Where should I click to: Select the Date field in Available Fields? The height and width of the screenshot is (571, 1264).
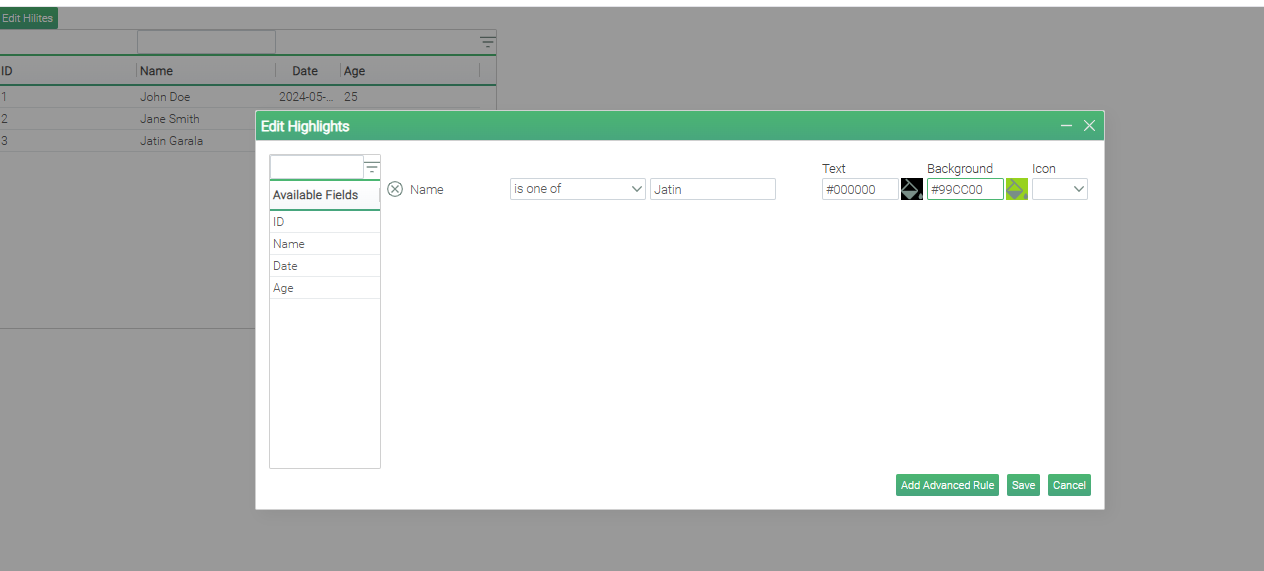pyautogui.click(x=324, y=266)
